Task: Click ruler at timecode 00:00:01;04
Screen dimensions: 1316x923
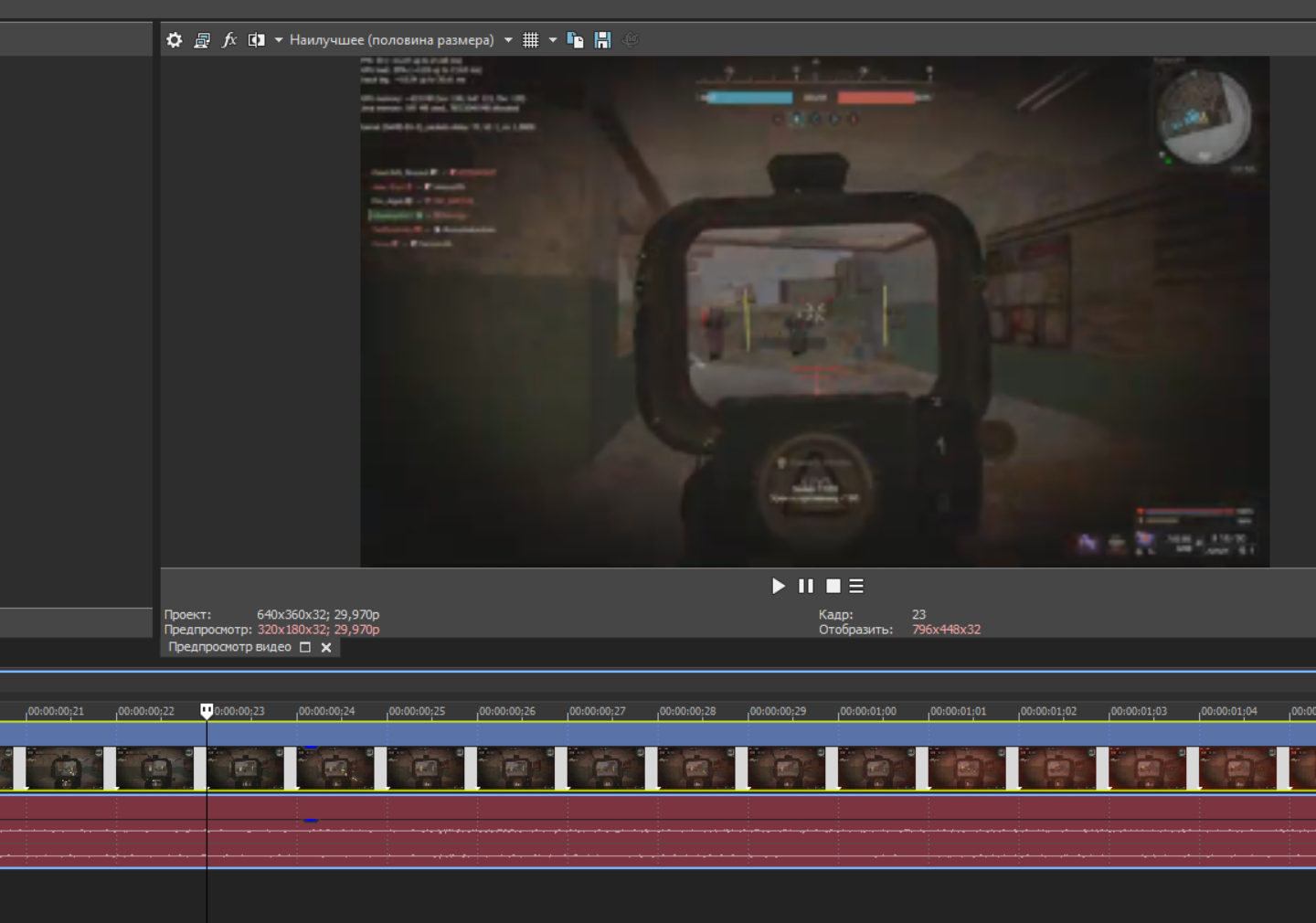Action: coord(1229,711)
